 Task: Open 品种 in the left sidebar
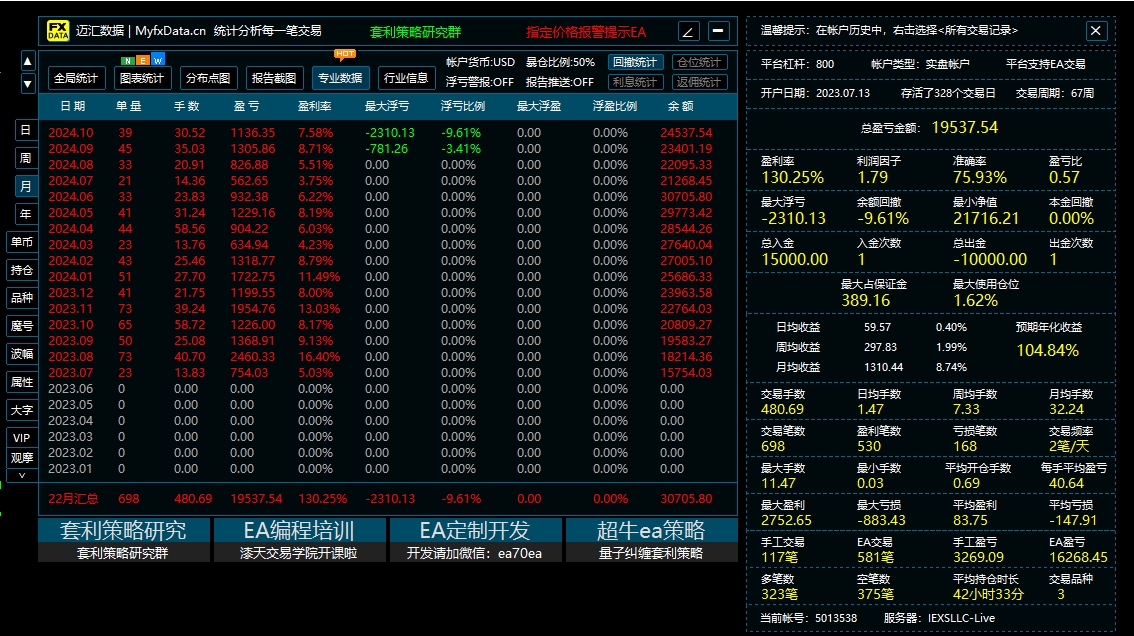22,297
